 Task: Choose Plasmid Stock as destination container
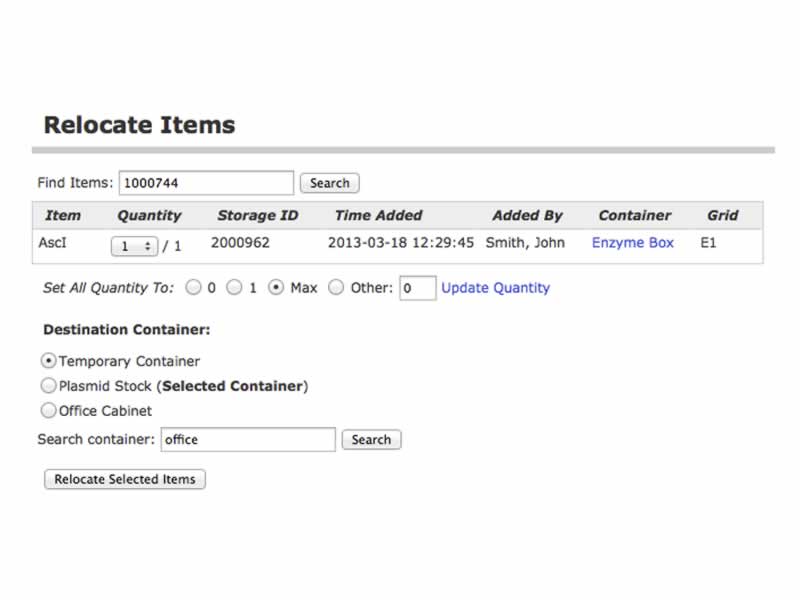click(x=48, y=386)
